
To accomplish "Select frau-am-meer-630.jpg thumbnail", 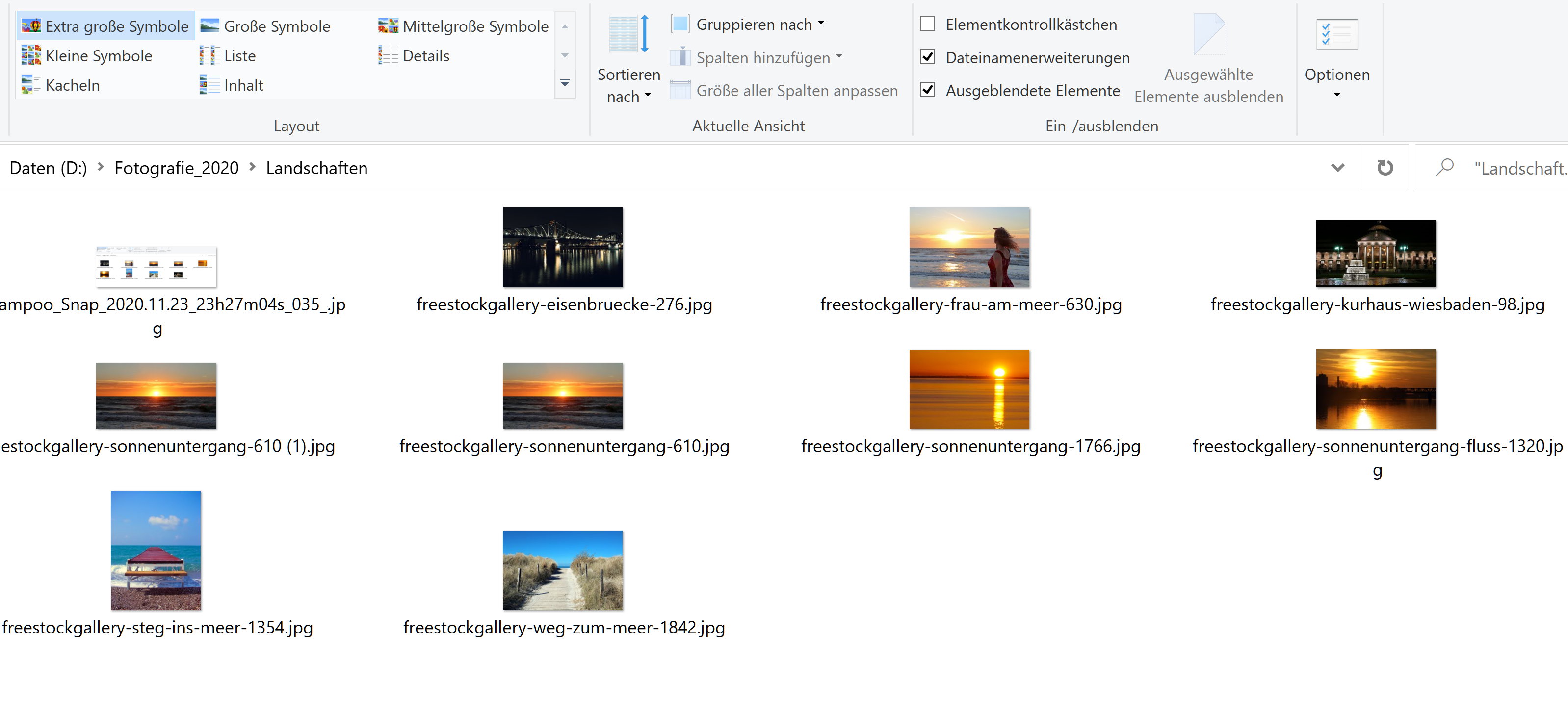I will pyautogui.click(x=969, y=247).
